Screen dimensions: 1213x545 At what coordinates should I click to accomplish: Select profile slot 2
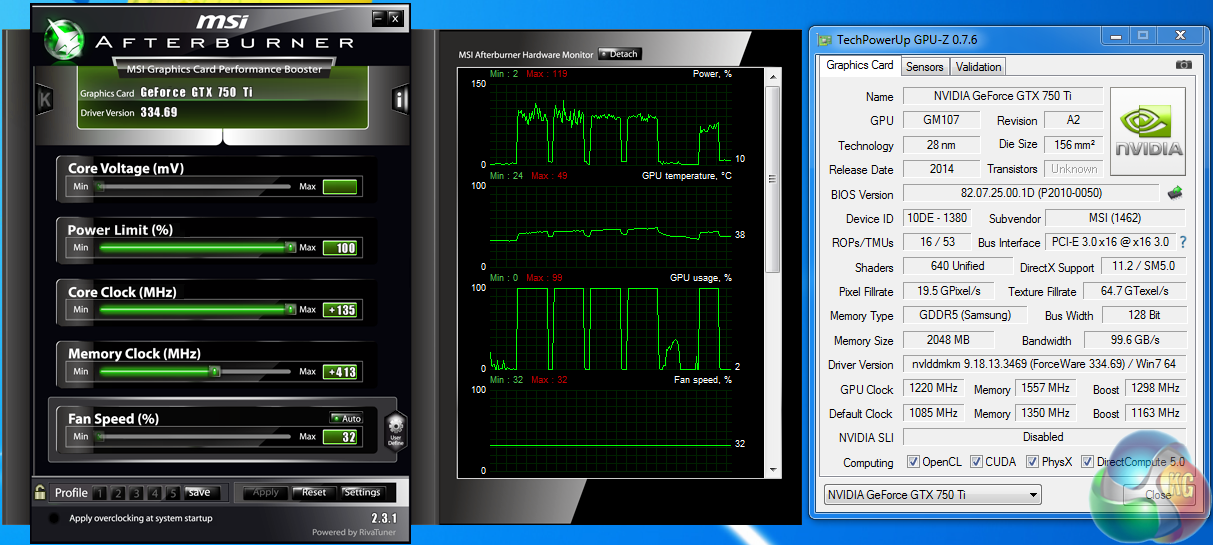click(118, 493)
